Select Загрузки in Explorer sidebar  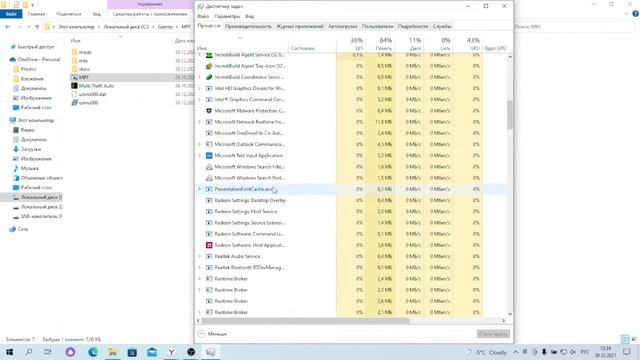[31, 149]
